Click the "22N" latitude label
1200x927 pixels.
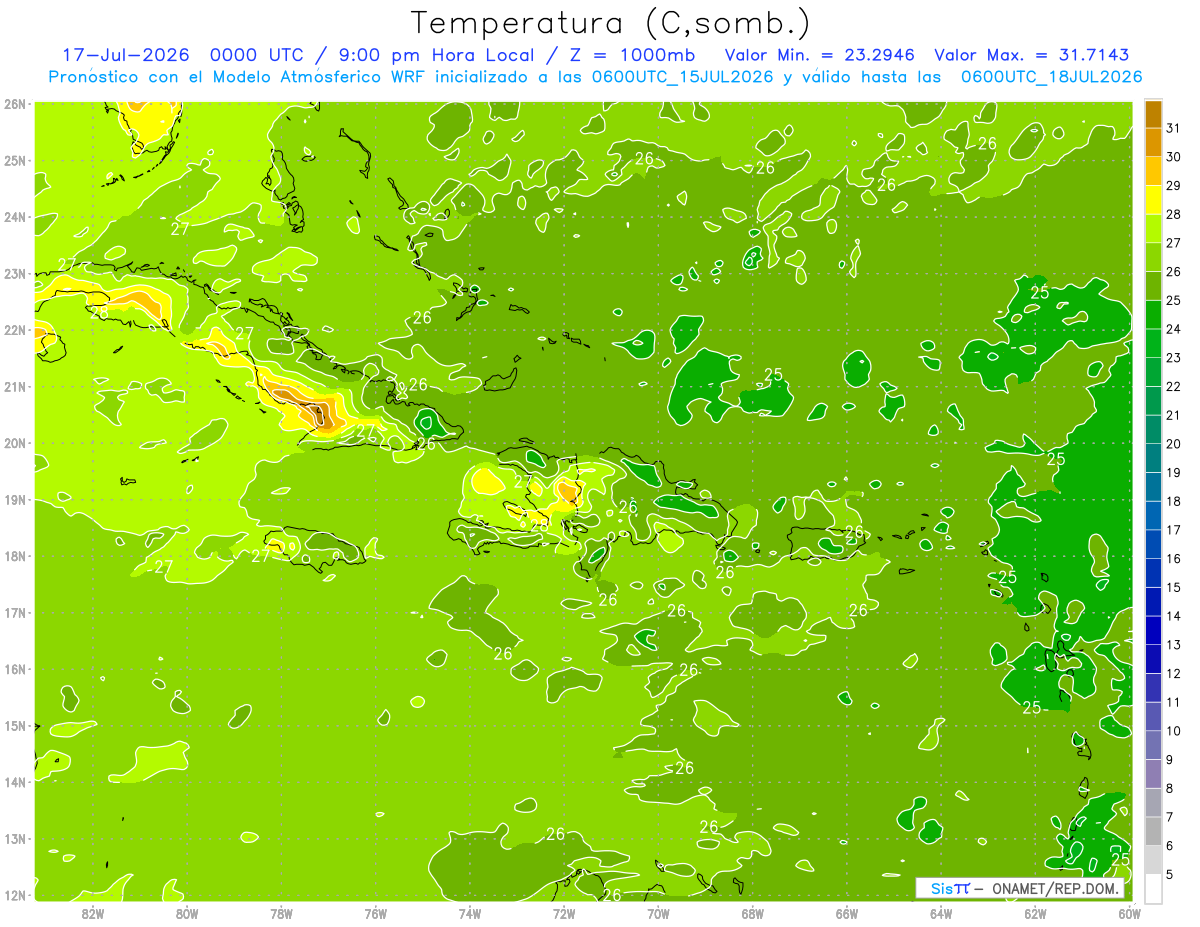15,330
